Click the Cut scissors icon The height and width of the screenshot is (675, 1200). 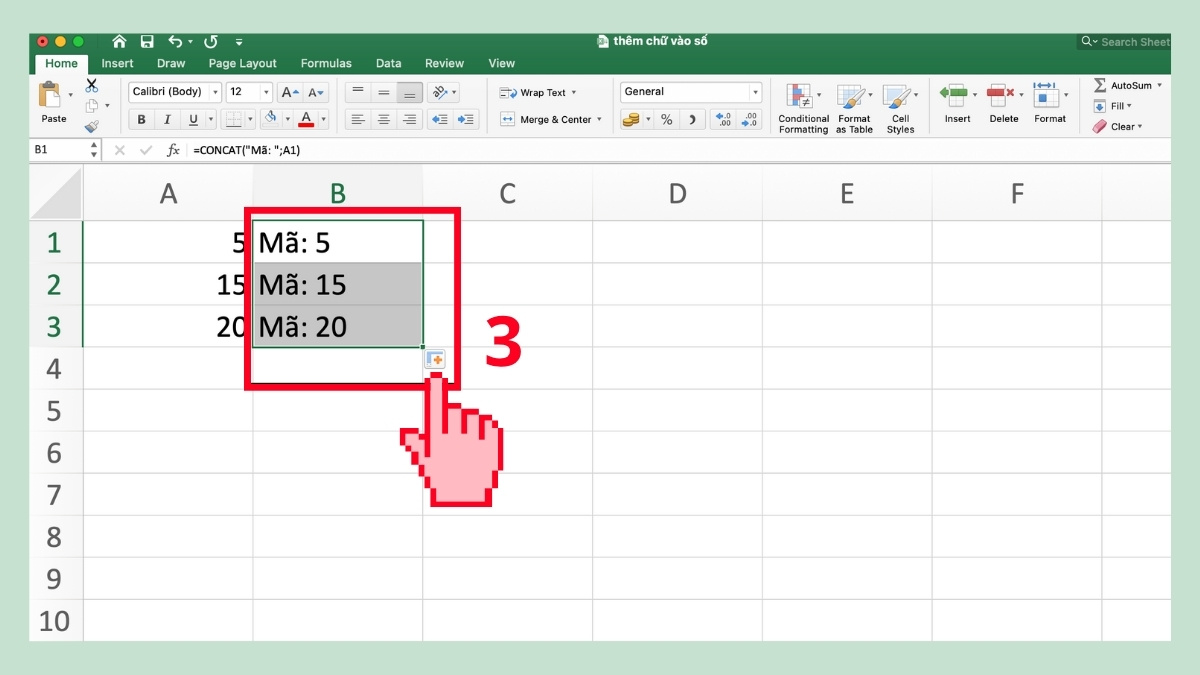[91, 85]
